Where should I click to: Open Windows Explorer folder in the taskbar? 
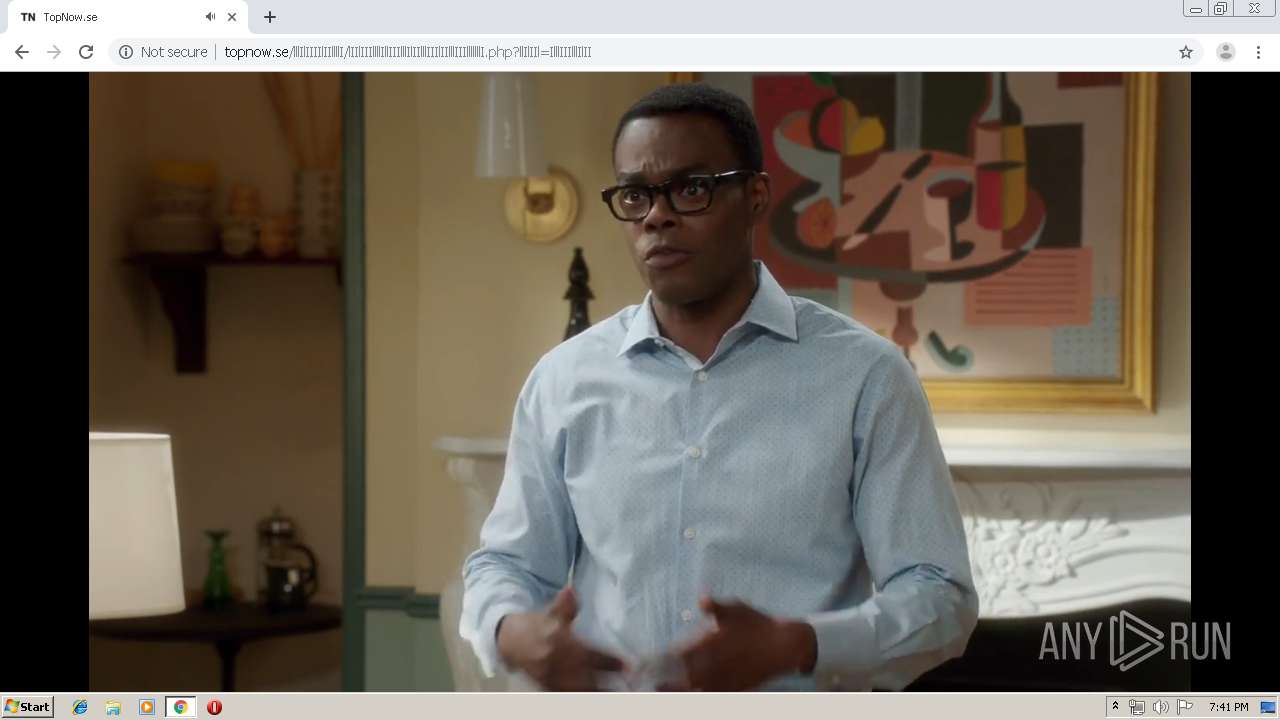coord(113,707)
